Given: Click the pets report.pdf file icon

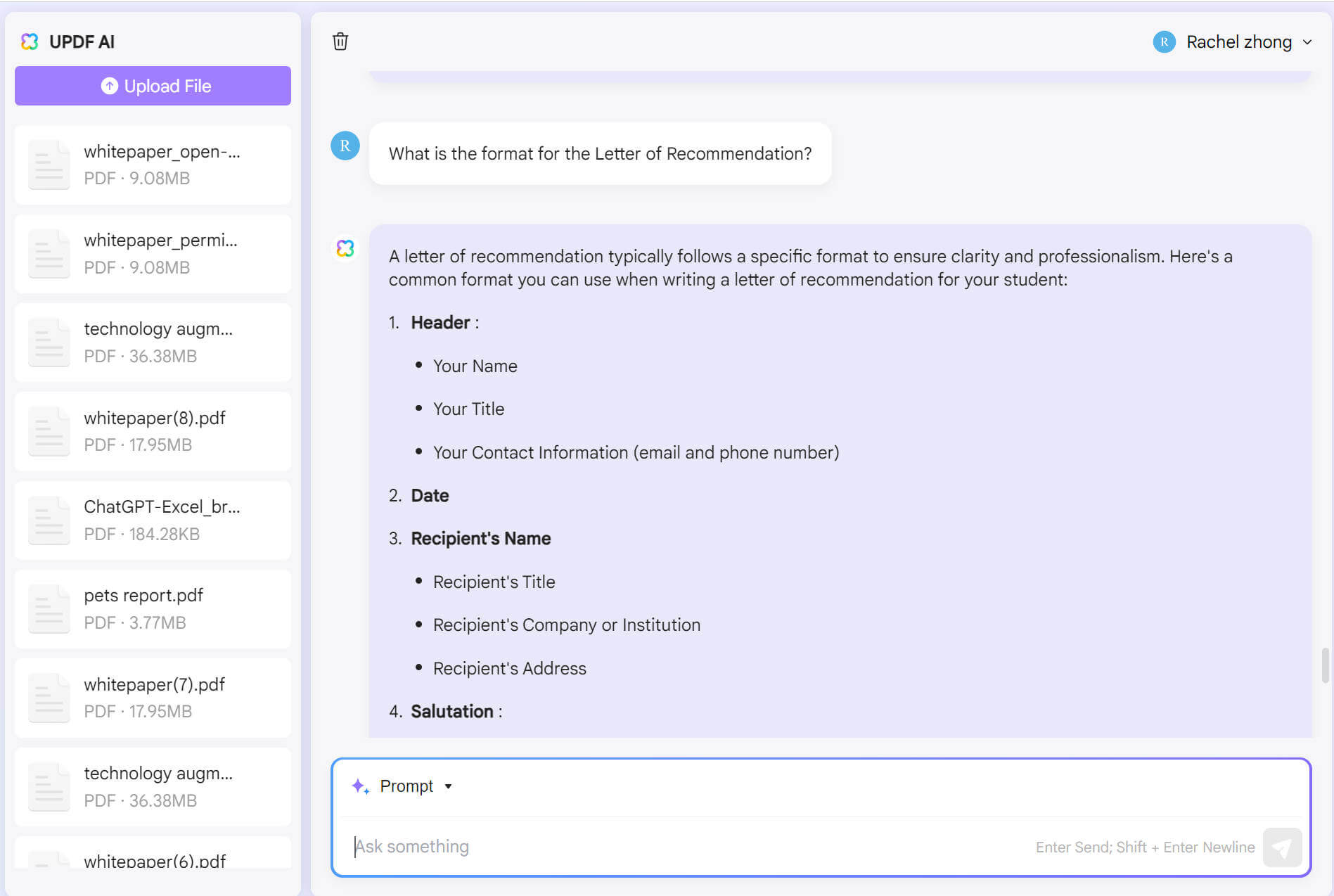Looking at the screenshot, I should click(x=49, y=609).
